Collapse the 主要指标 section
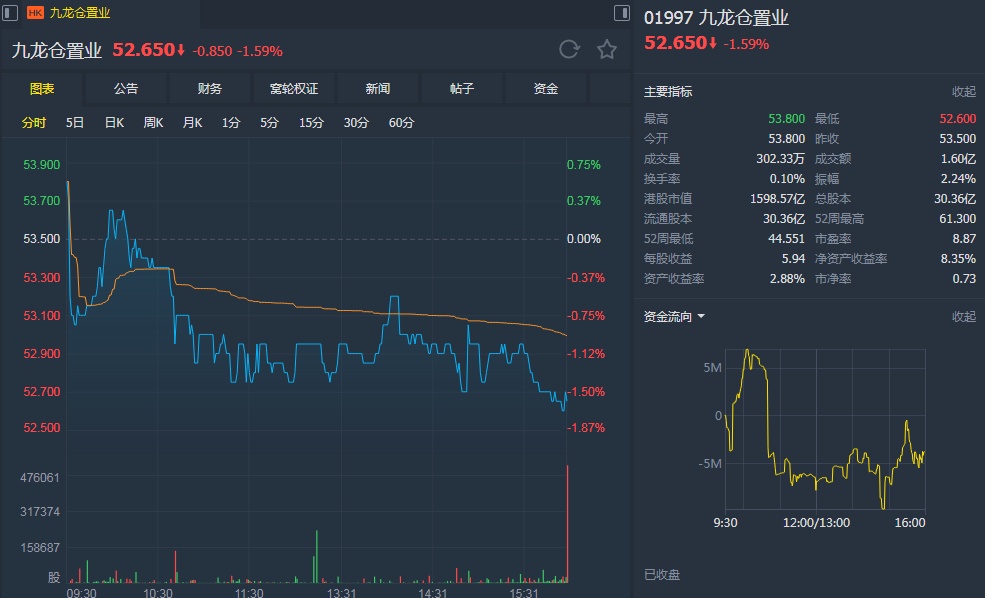The height and width of the screenshot is (598, 985). (964, 92)
